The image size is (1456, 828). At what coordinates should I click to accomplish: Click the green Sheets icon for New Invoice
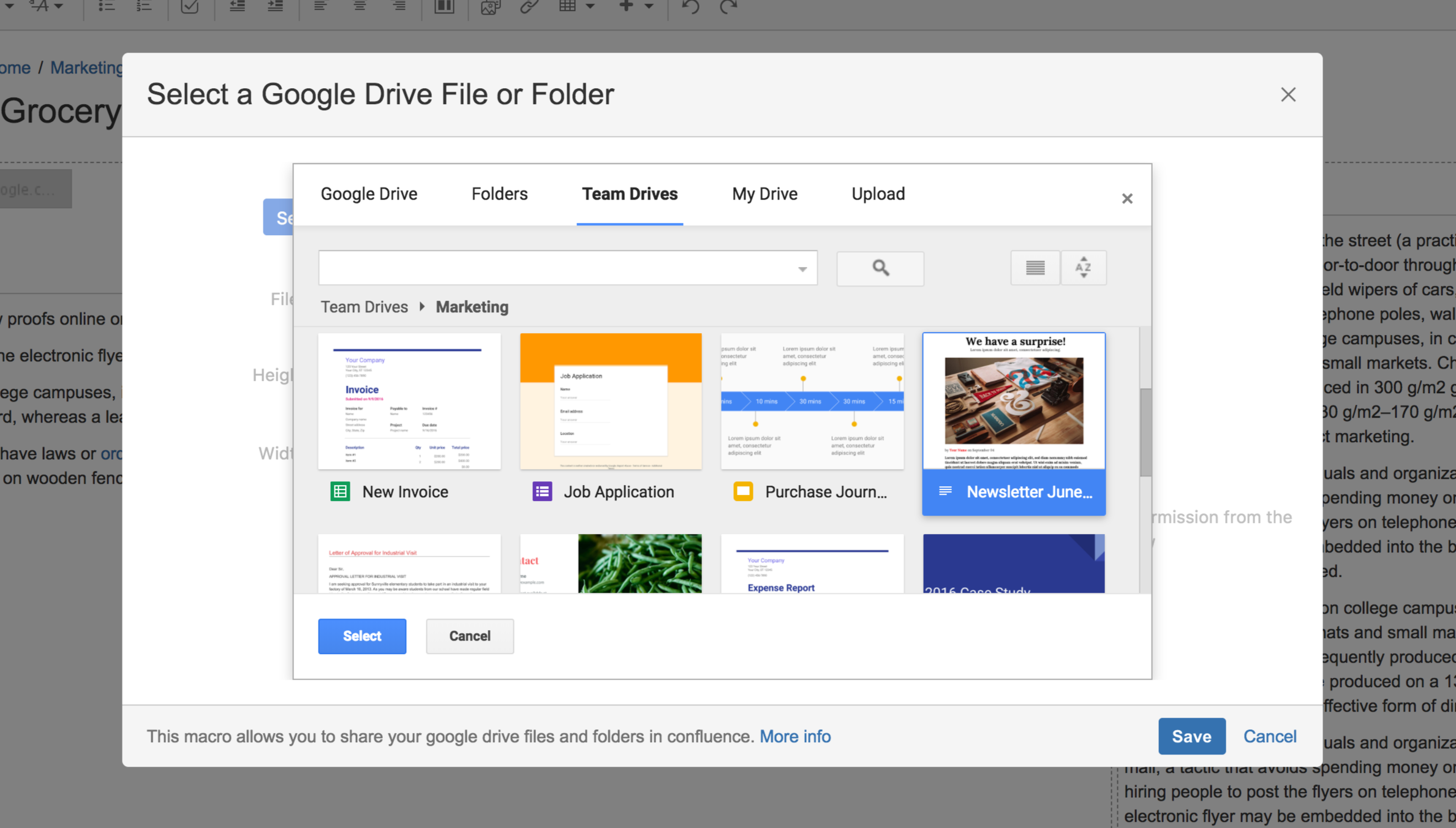(x=340, y=491)
